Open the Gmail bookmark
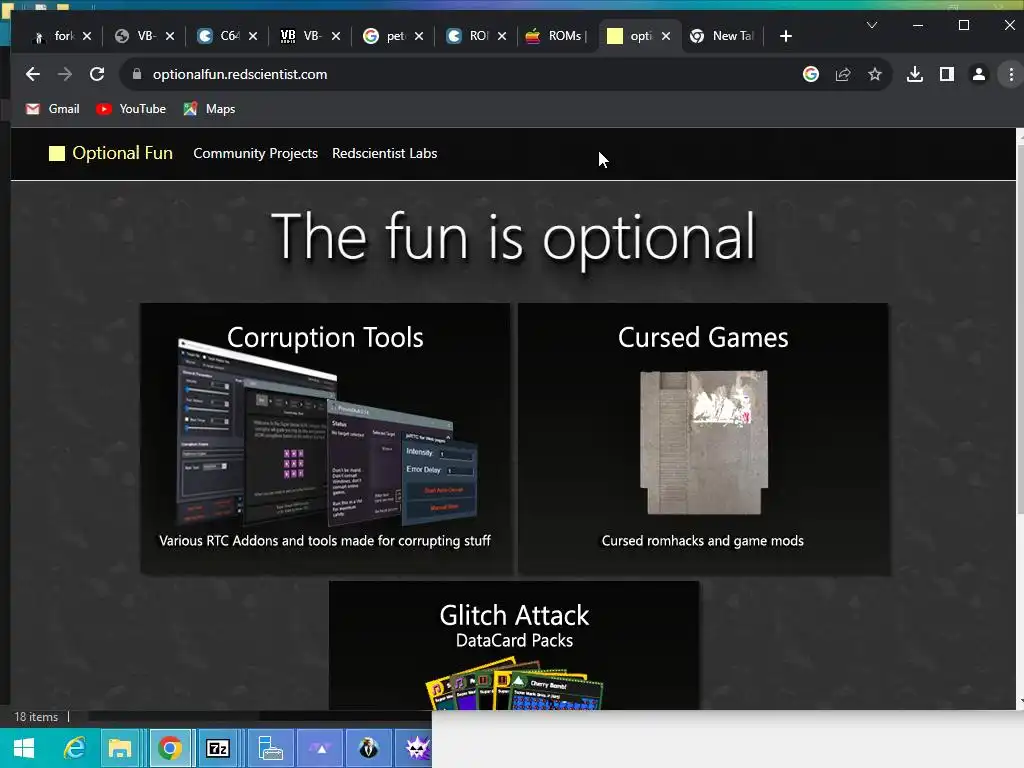Image resolution: width=1024 pixels, height=768 pixels. tap(52, 109)
